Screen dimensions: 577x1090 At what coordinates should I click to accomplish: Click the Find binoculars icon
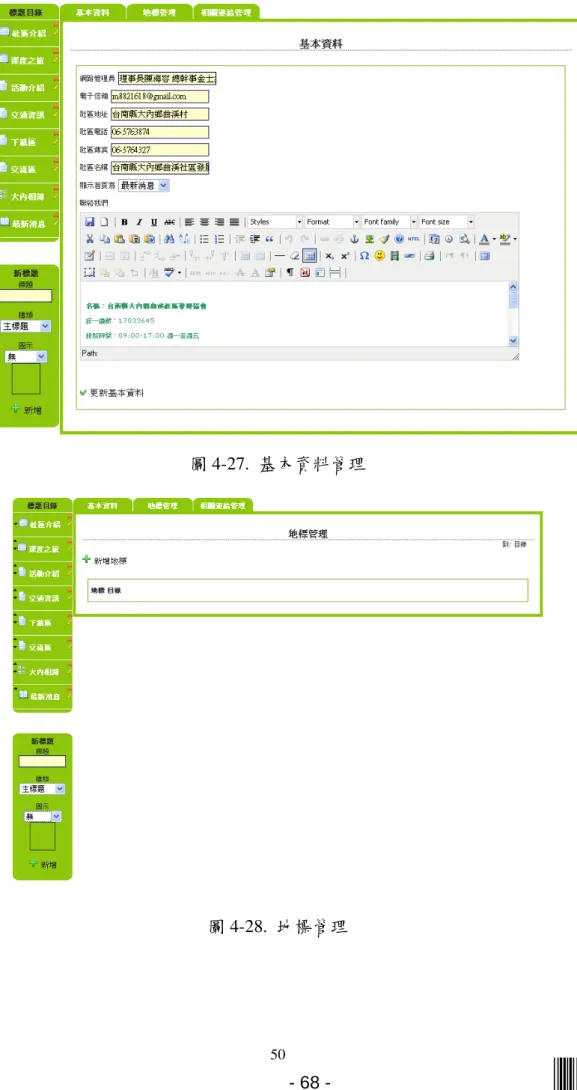point(169,238)
